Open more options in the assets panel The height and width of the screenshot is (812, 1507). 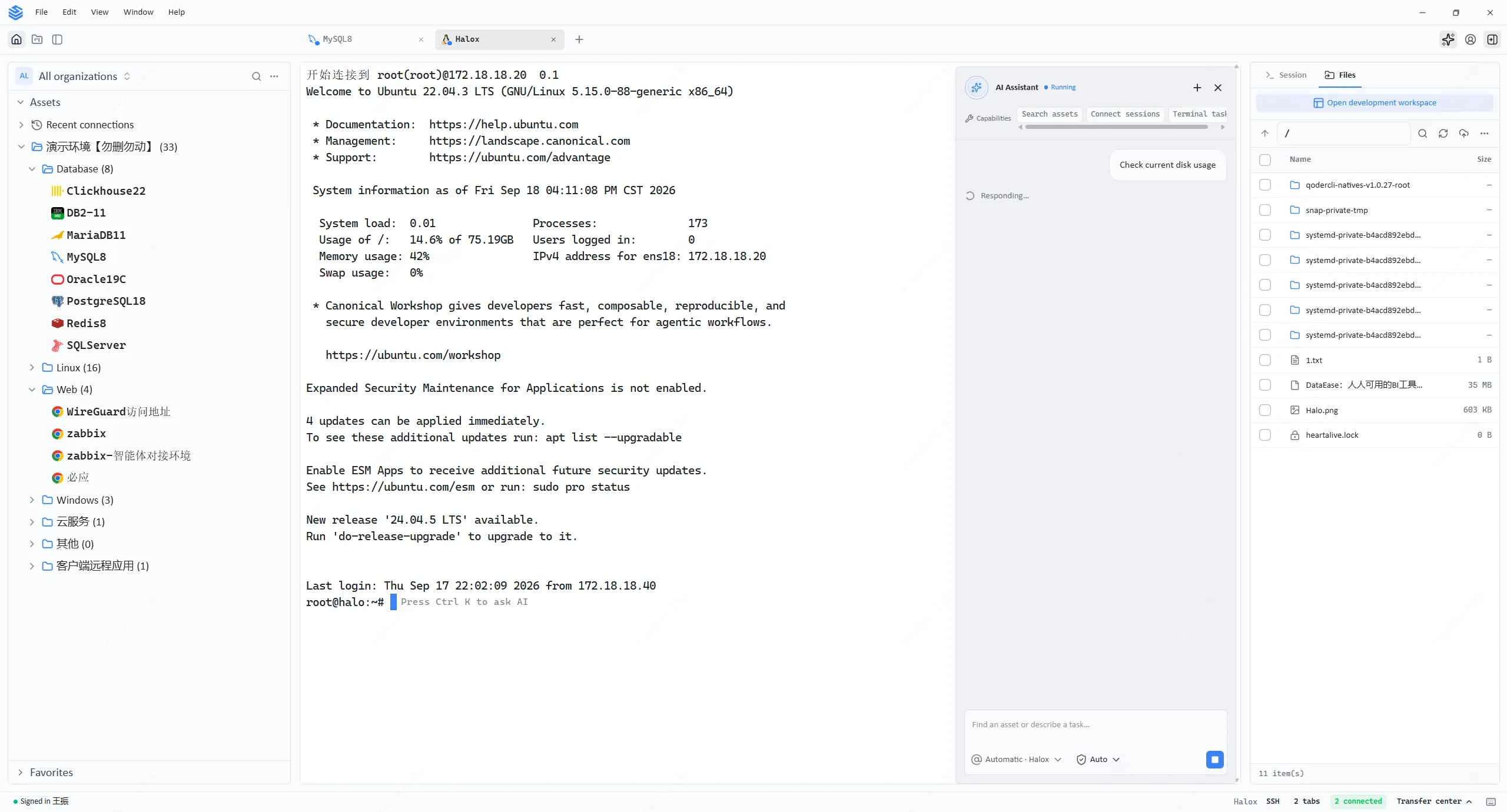274,76
